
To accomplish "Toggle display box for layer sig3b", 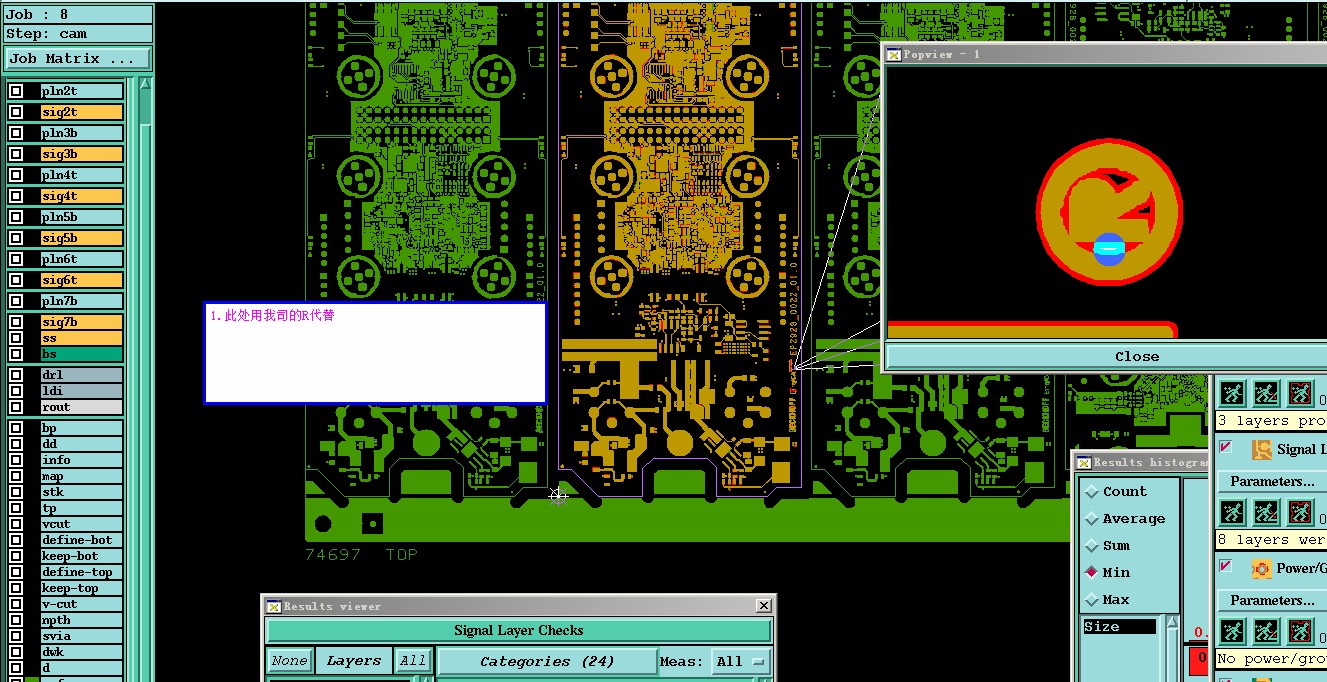I will [x=16, y=154].
